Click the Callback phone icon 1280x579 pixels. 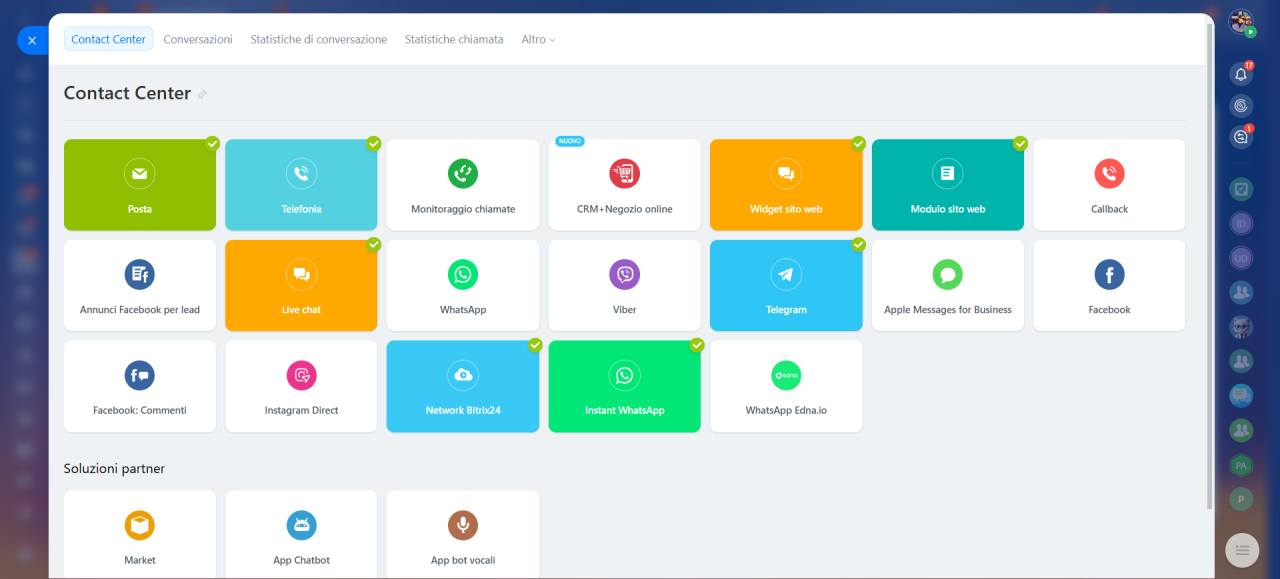1109,174
